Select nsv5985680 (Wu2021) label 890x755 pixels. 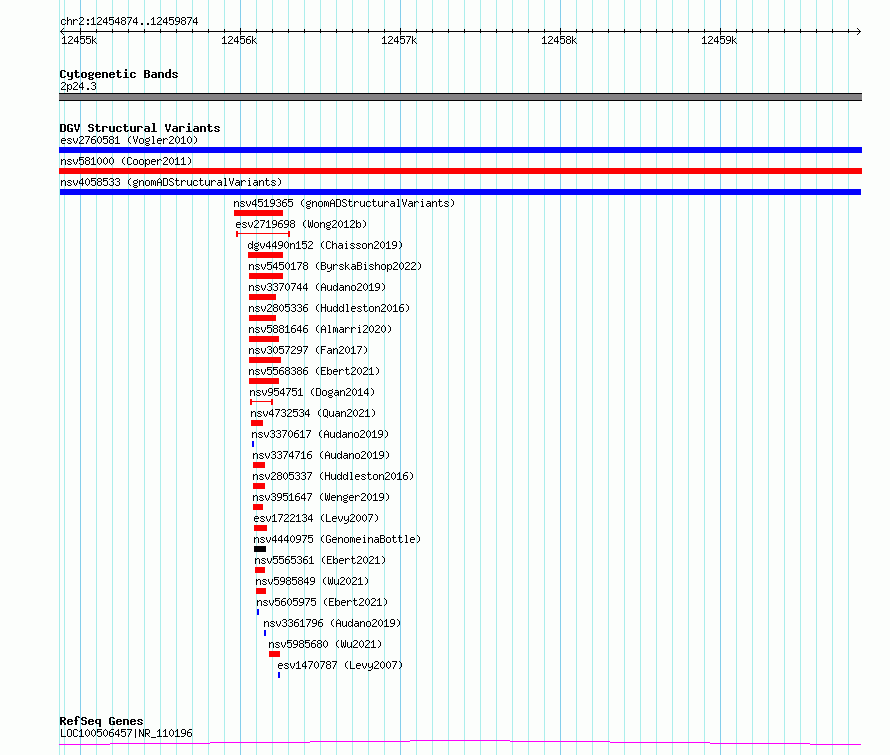click(x=325, y=644)
